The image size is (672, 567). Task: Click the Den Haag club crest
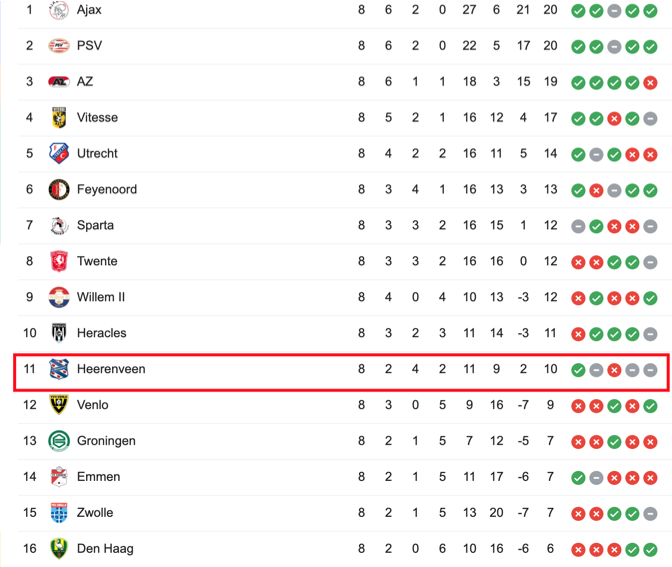tap(59, 549)
